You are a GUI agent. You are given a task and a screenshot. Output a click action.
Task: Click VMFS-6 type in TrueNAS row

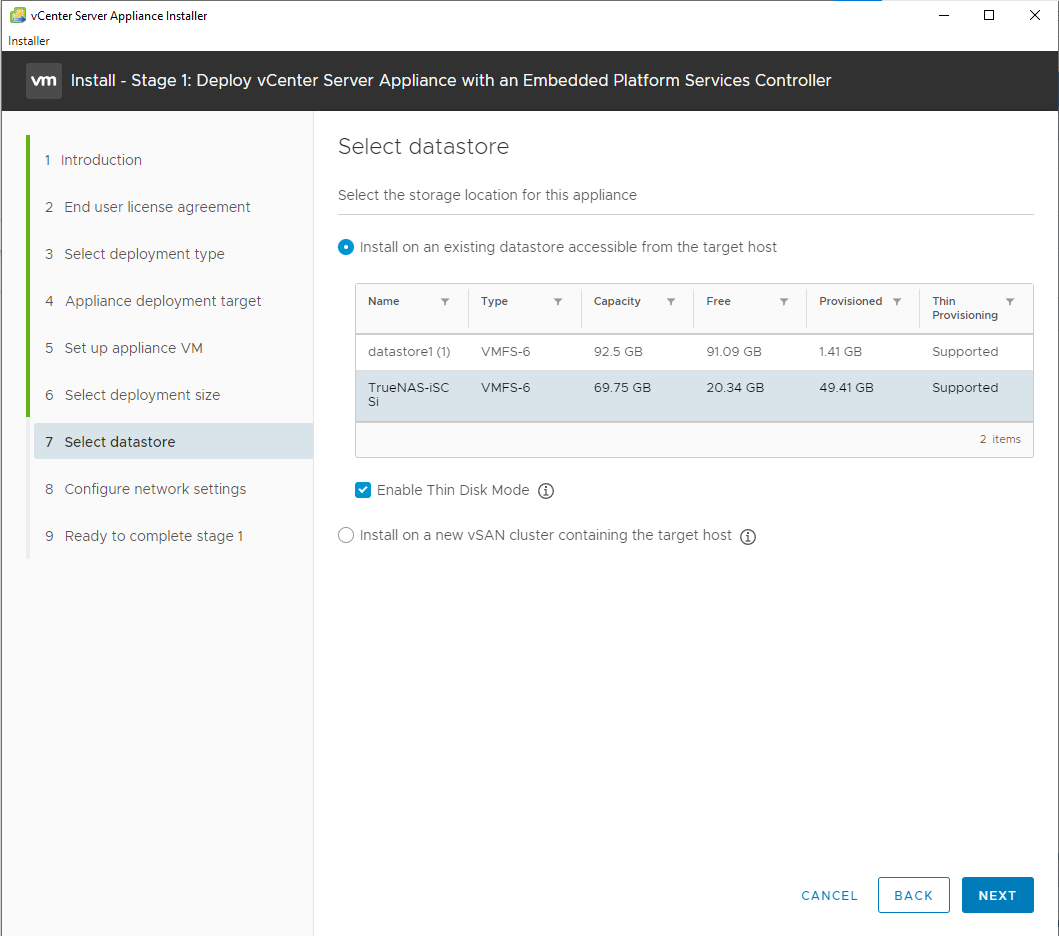(505, 388)
